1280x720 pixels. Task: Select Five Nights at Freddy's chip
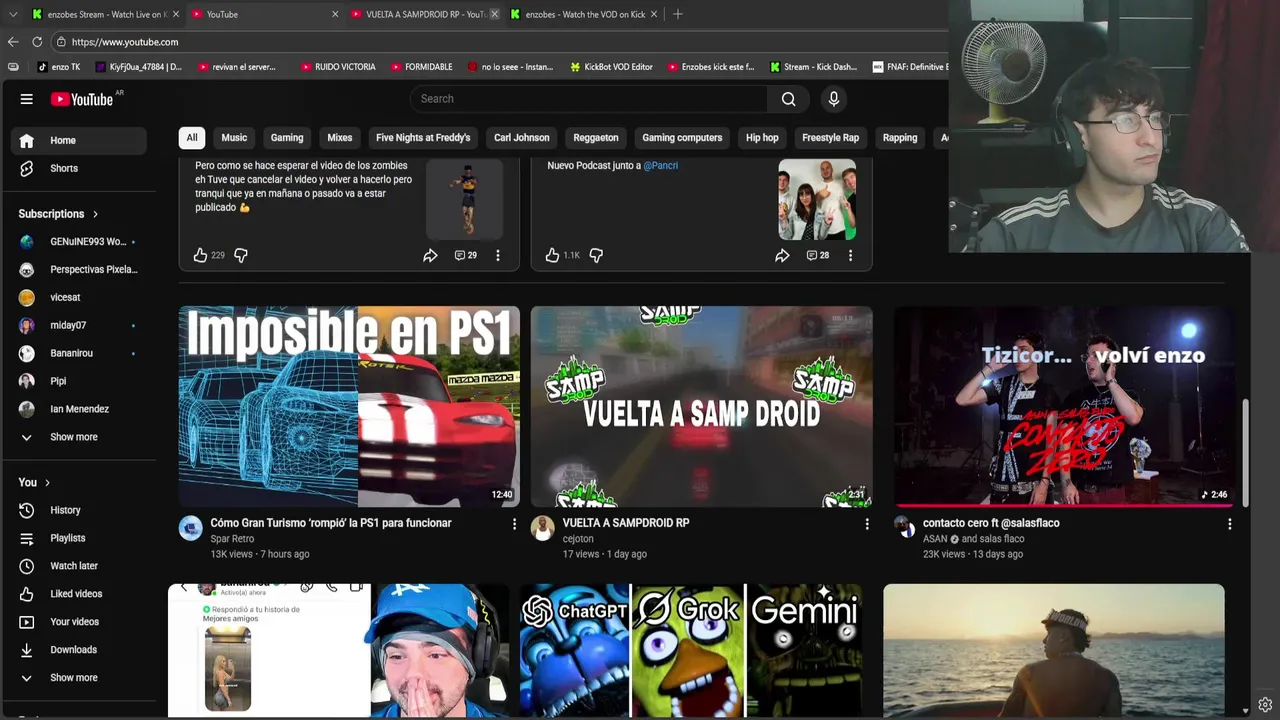pyautogui.click(x=423, y=138)
